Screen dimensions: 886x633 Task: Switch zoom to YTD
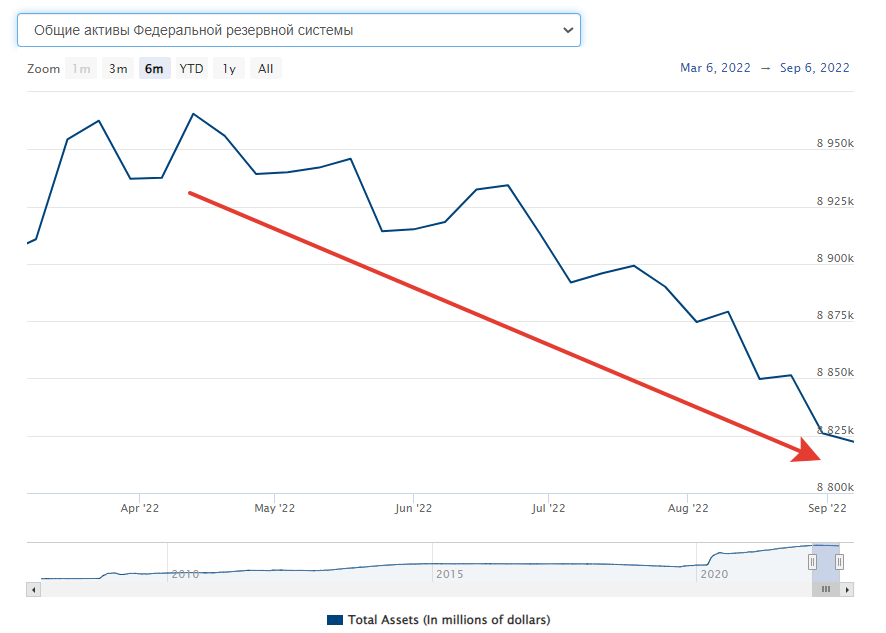pyautogui.click(x=191, y=69)
